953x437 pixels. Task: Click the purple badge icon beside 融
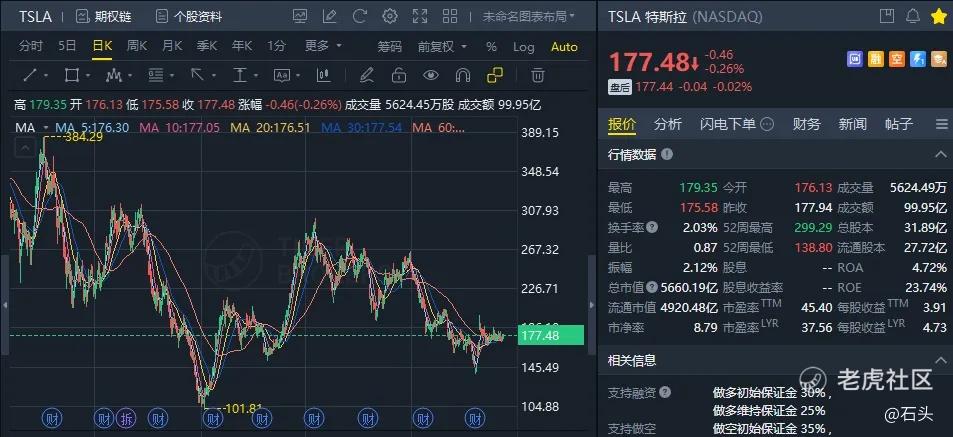[856, 59]
